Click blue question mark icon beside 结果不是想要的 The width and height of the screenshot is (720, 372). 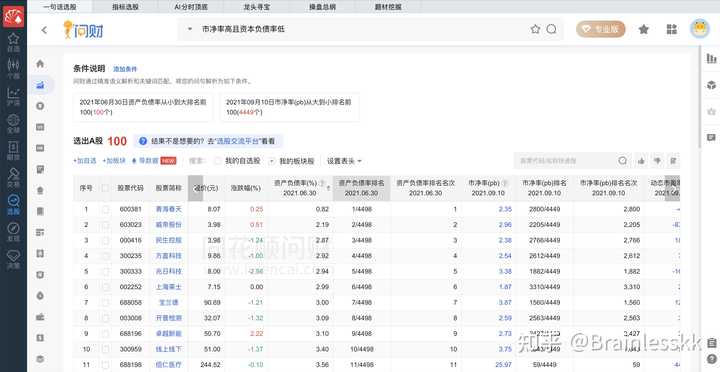(143, 141)
